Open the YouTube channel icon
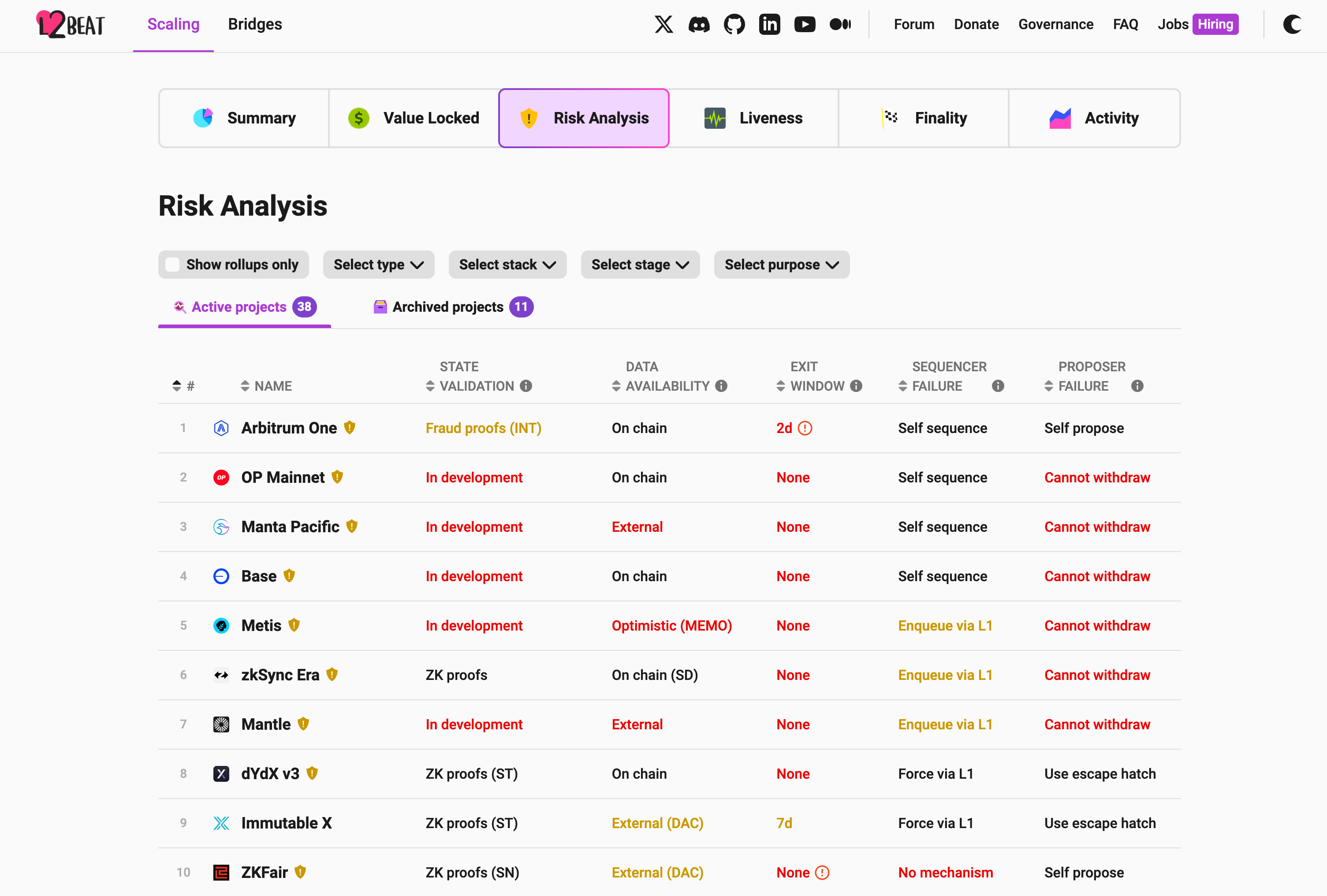The height and width of the screenshot is (896, 1327). 805,24
